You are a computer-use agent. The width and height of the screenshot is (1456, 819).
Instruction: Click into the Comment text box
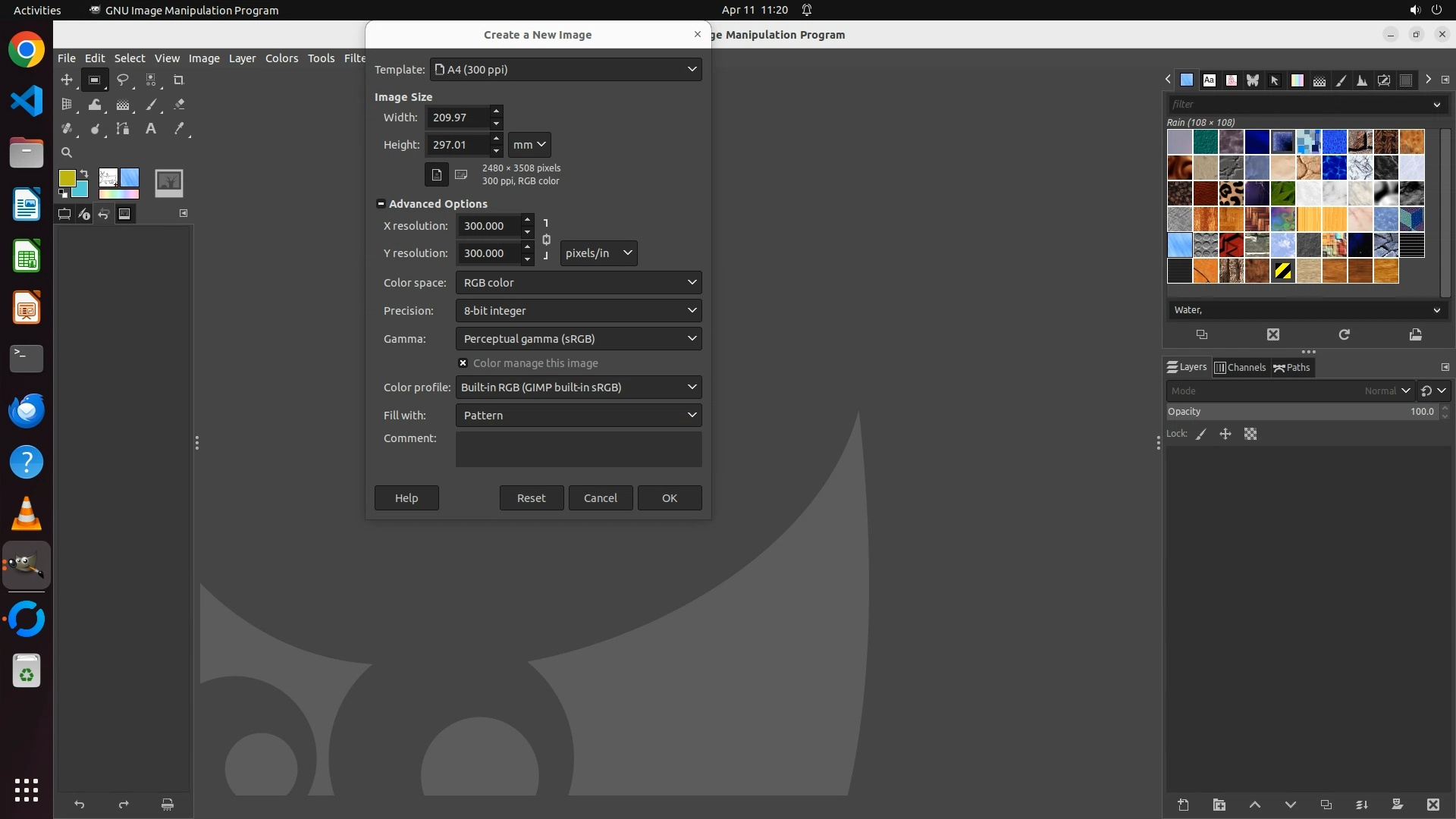click(x=578, y=449)
